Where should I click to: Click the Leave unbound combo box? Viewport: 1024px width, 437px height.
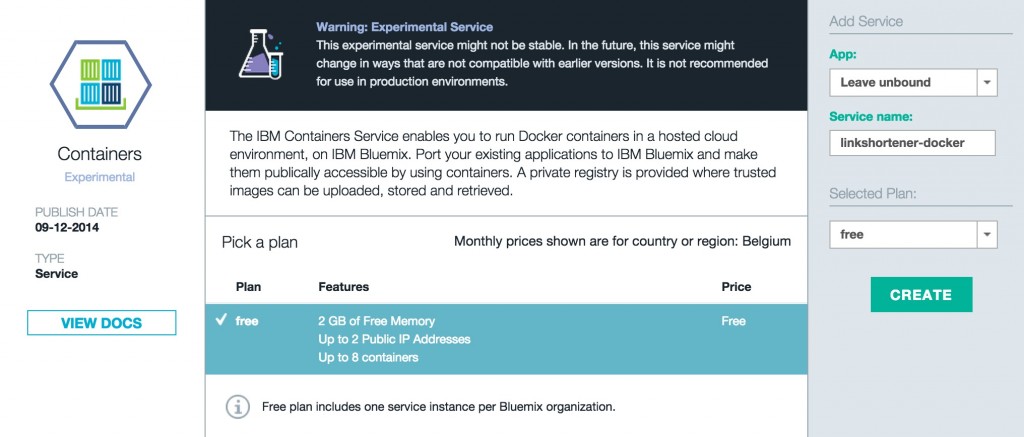click(913, 83)
